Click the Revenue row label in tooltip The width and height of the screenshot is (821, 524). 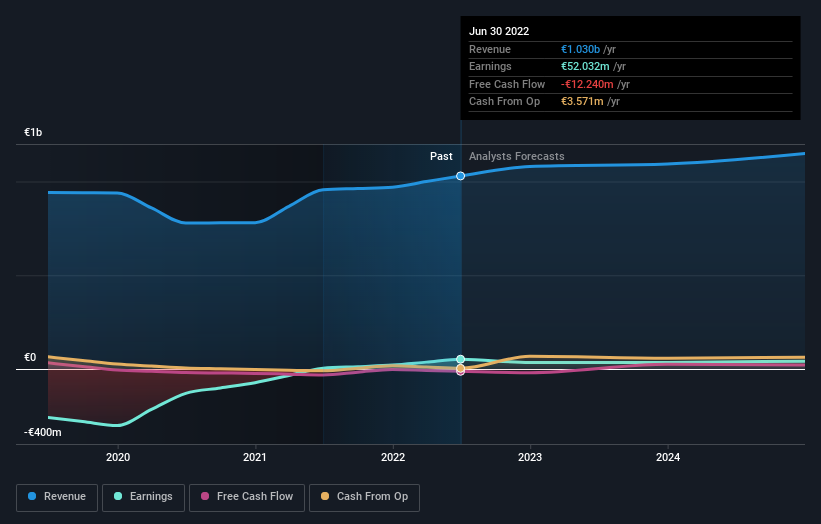[490, 49]
